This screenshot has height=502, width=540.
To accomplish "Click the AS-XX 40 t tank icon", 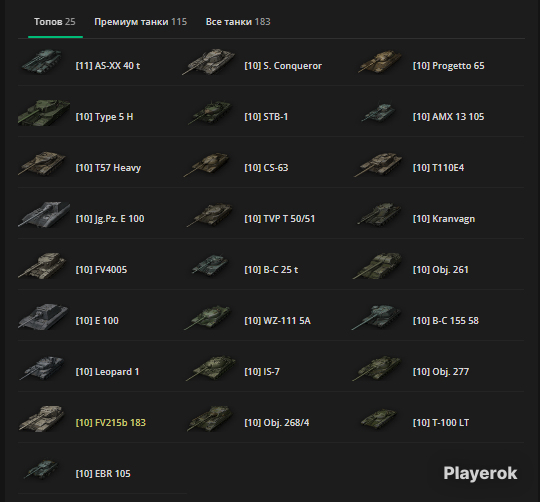I will [x=42, y=62].
